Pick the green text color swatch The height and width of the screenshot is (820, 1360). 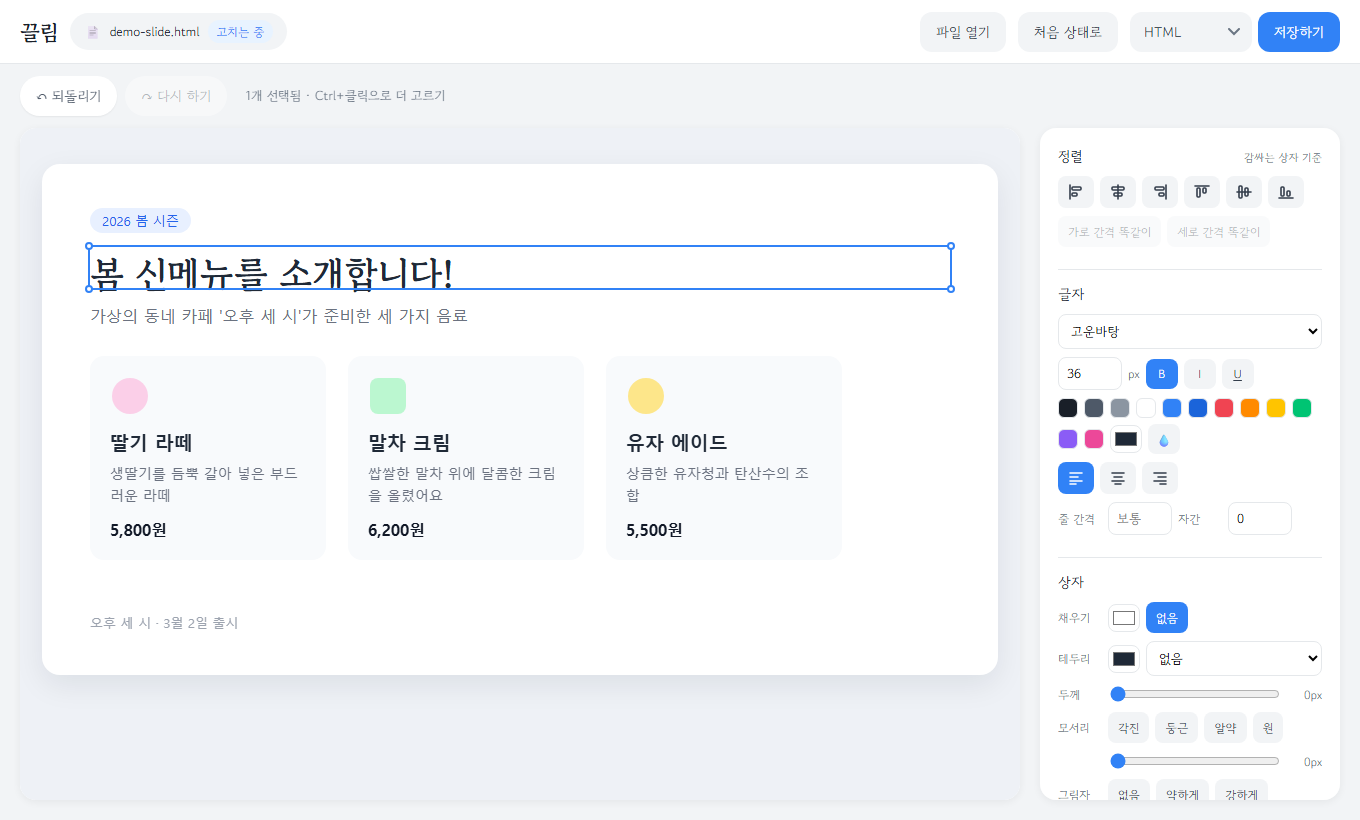point(1302,408)
